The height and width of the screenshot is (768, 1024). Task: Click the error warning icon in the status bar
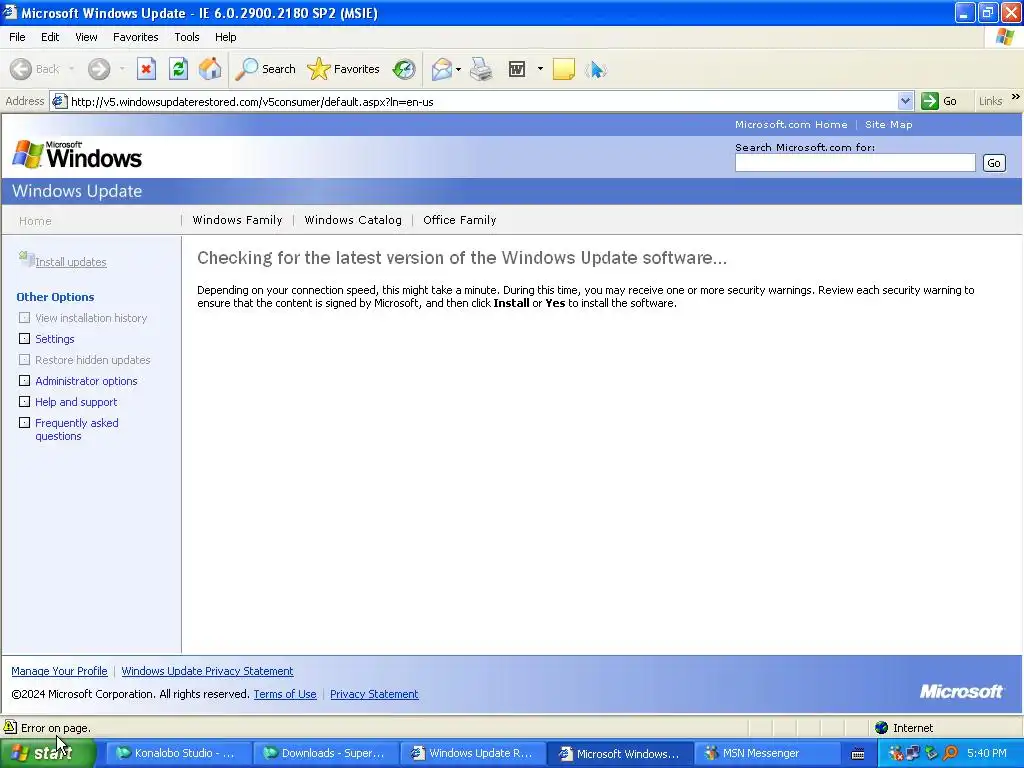click(10, 727)
